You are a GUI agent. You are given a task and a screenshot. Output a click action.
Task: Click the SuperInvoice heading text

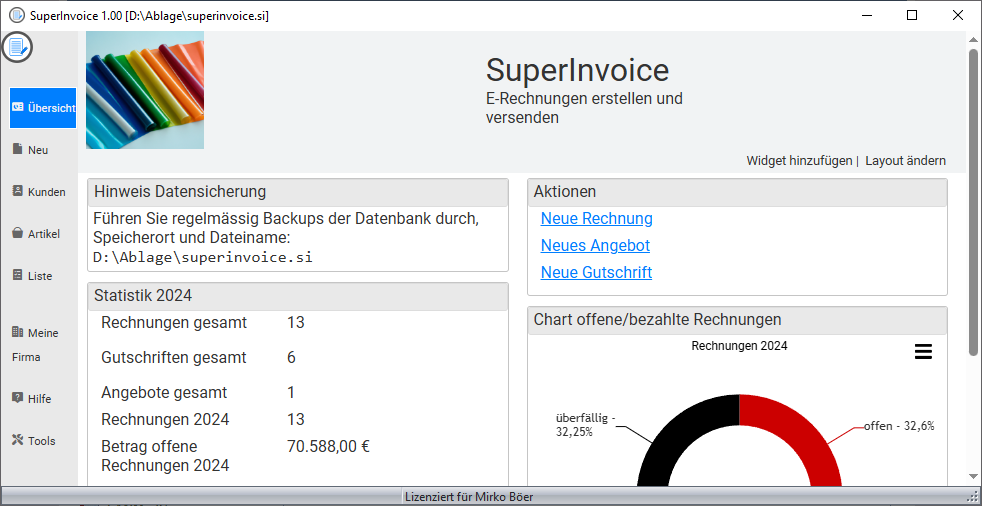577,70
